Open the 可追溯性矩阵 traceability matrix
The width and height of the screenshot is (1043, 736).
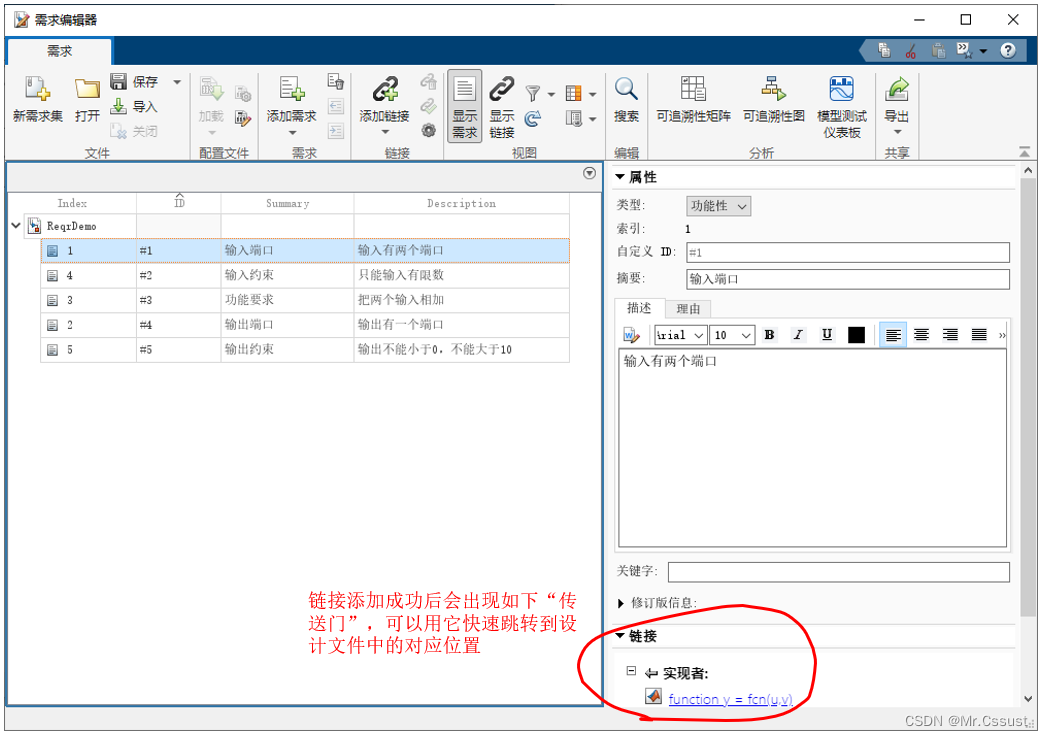pyautogui.click(x=693, y=91)
